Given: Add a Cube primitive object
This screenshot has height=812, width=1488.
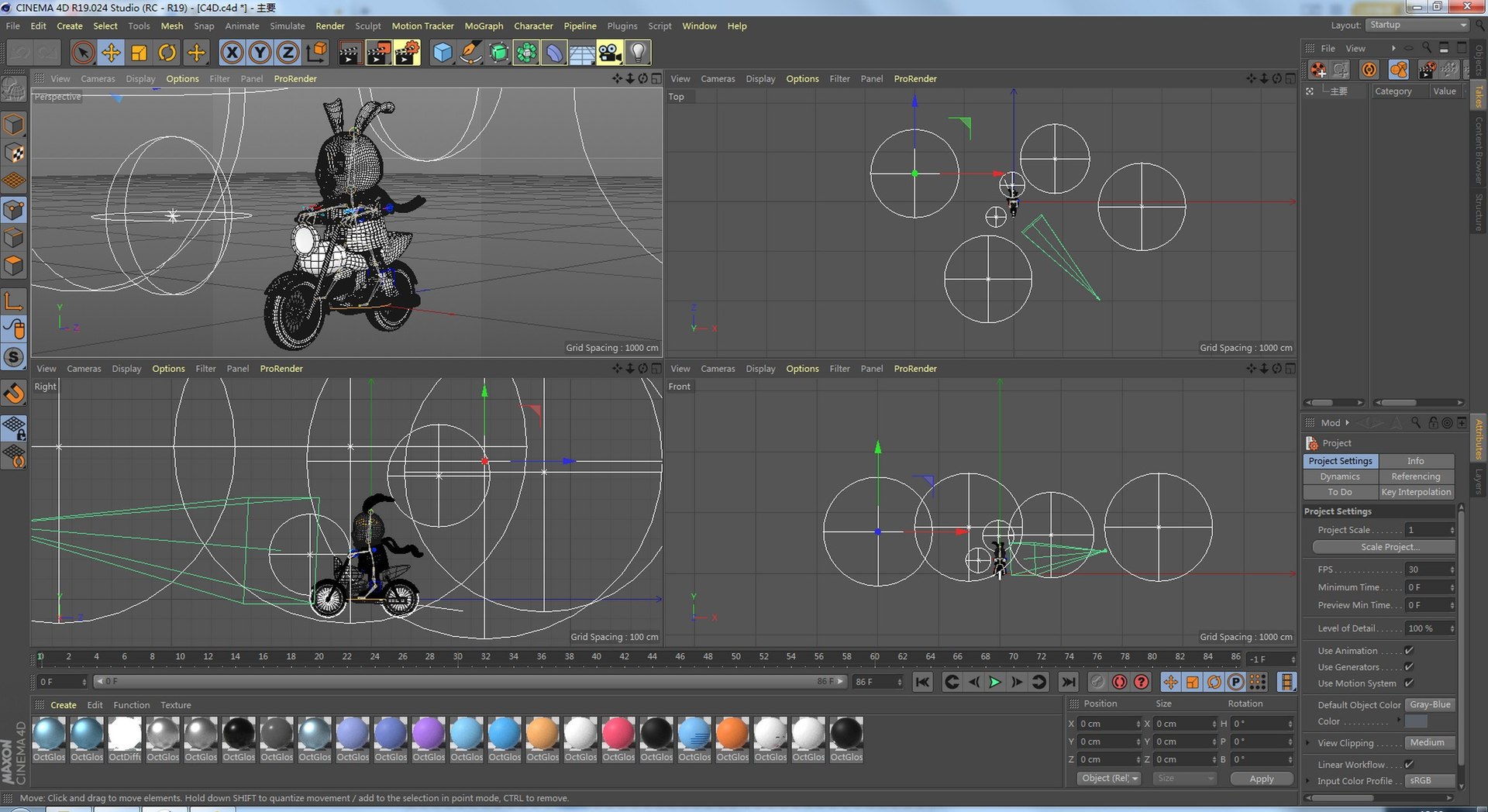Looking at the screenshot, I should [x=443, y=53].
